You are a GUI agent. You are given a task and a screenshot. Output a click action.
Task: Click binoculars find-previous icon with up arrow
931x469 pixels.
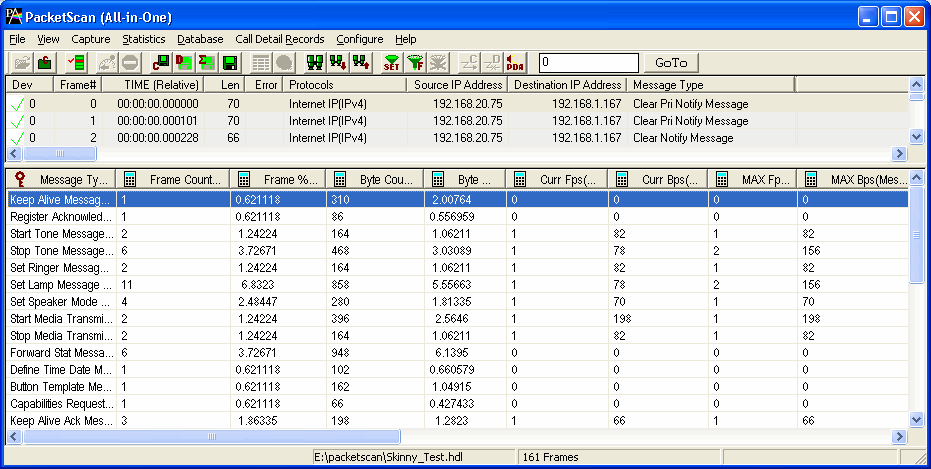(x=361, y=62)
